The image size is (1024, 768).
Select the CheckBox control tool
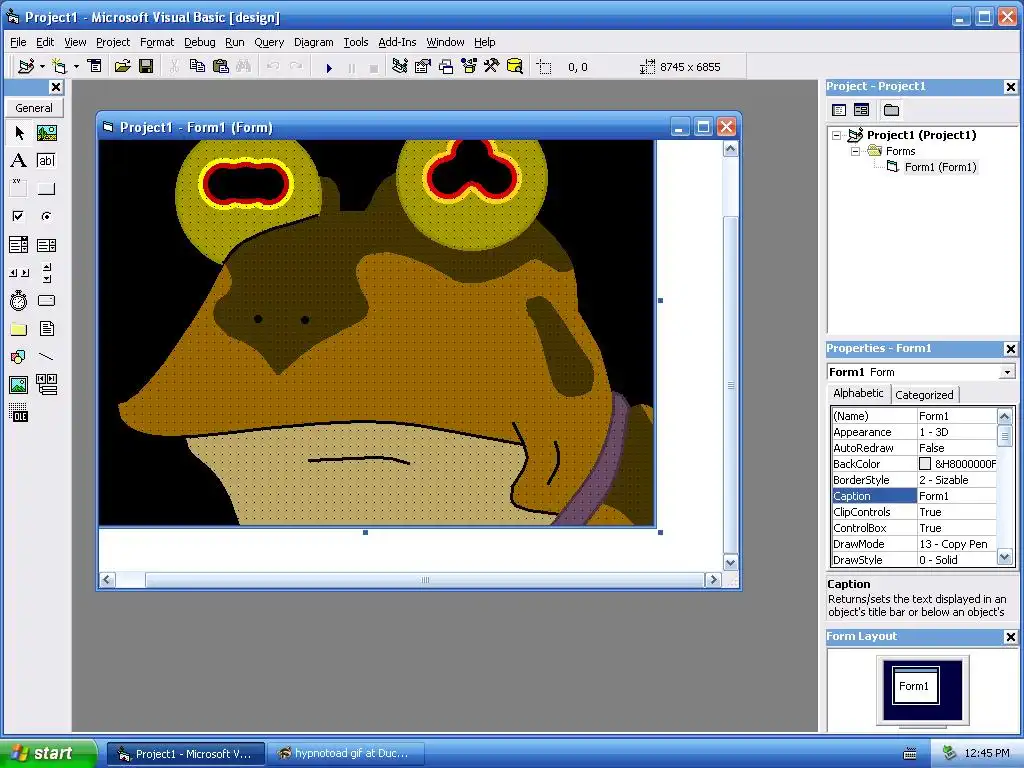19,216
